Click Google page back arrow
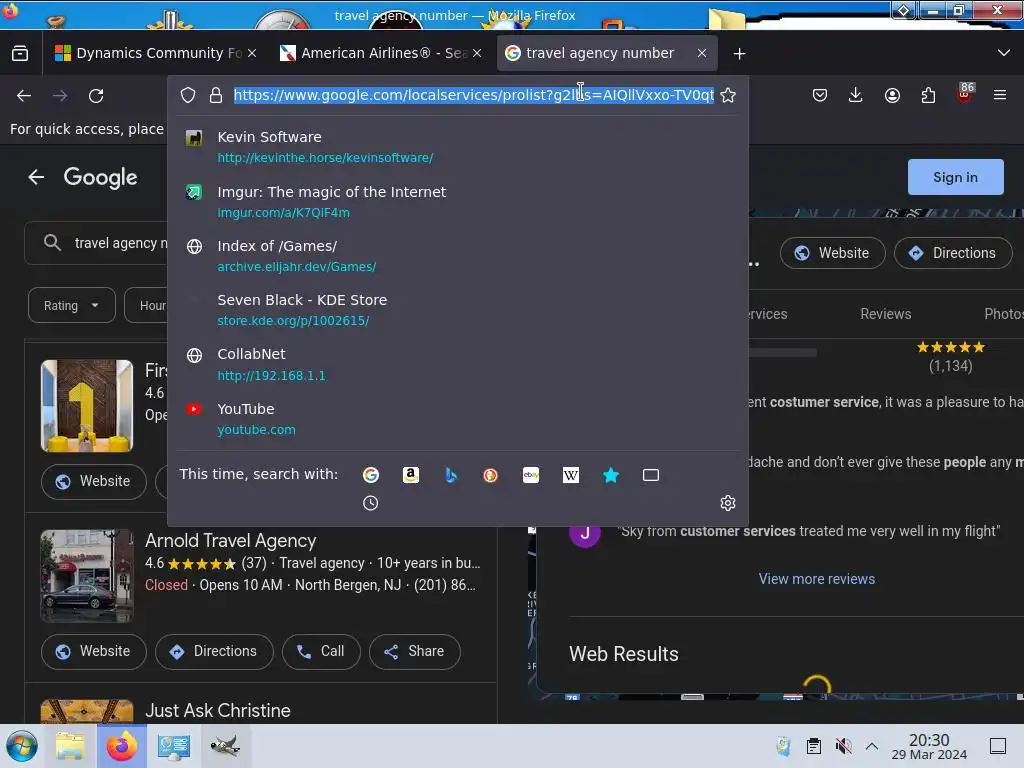The width and height of the screenshot is (1024, 768). pyautogui.click(x=37, y=177)
